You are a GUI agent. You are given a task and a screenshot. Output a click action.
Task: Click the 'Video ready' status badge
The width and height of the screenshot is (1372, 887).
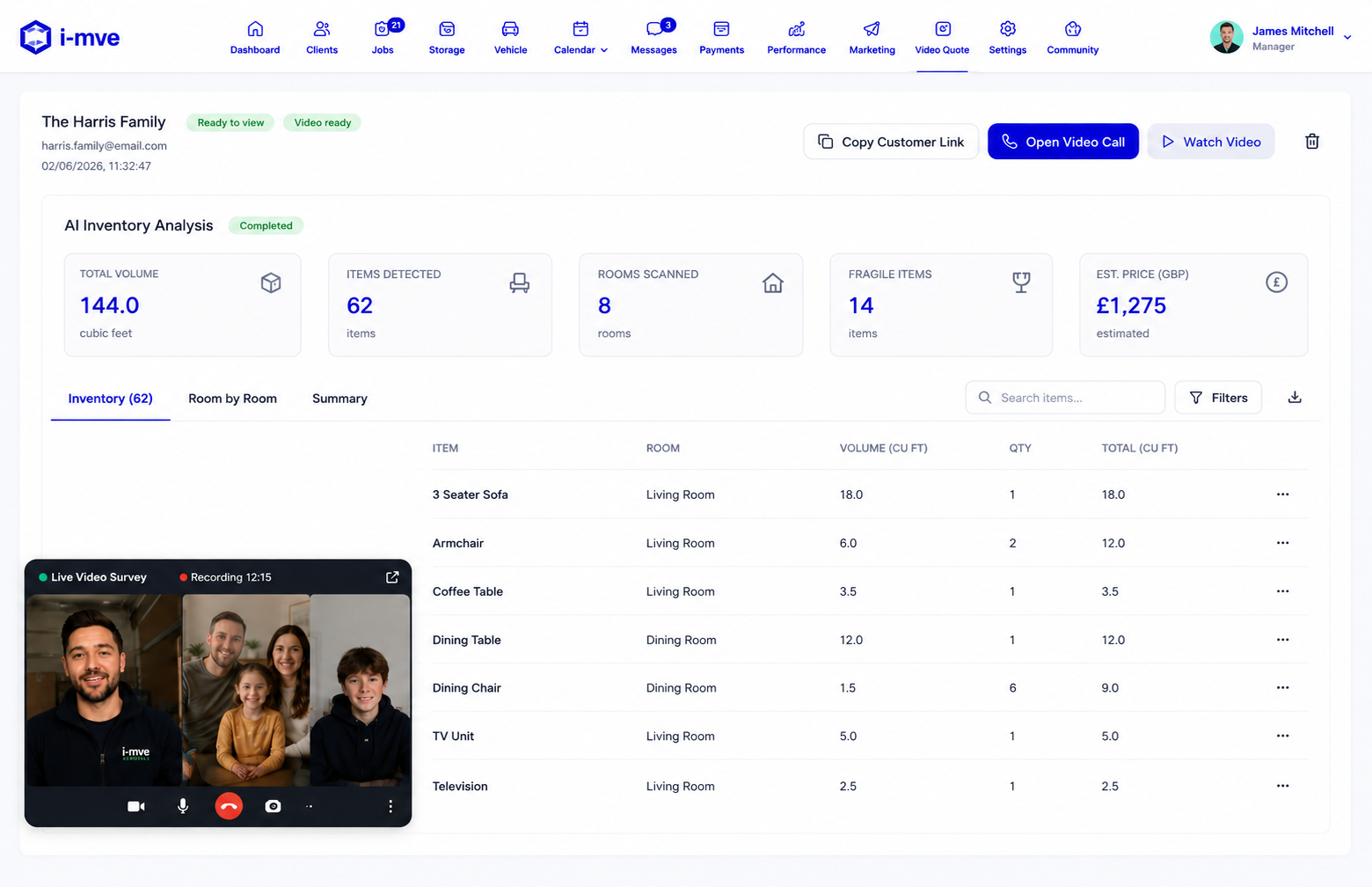pyautogui.click(x=322, y=122)
